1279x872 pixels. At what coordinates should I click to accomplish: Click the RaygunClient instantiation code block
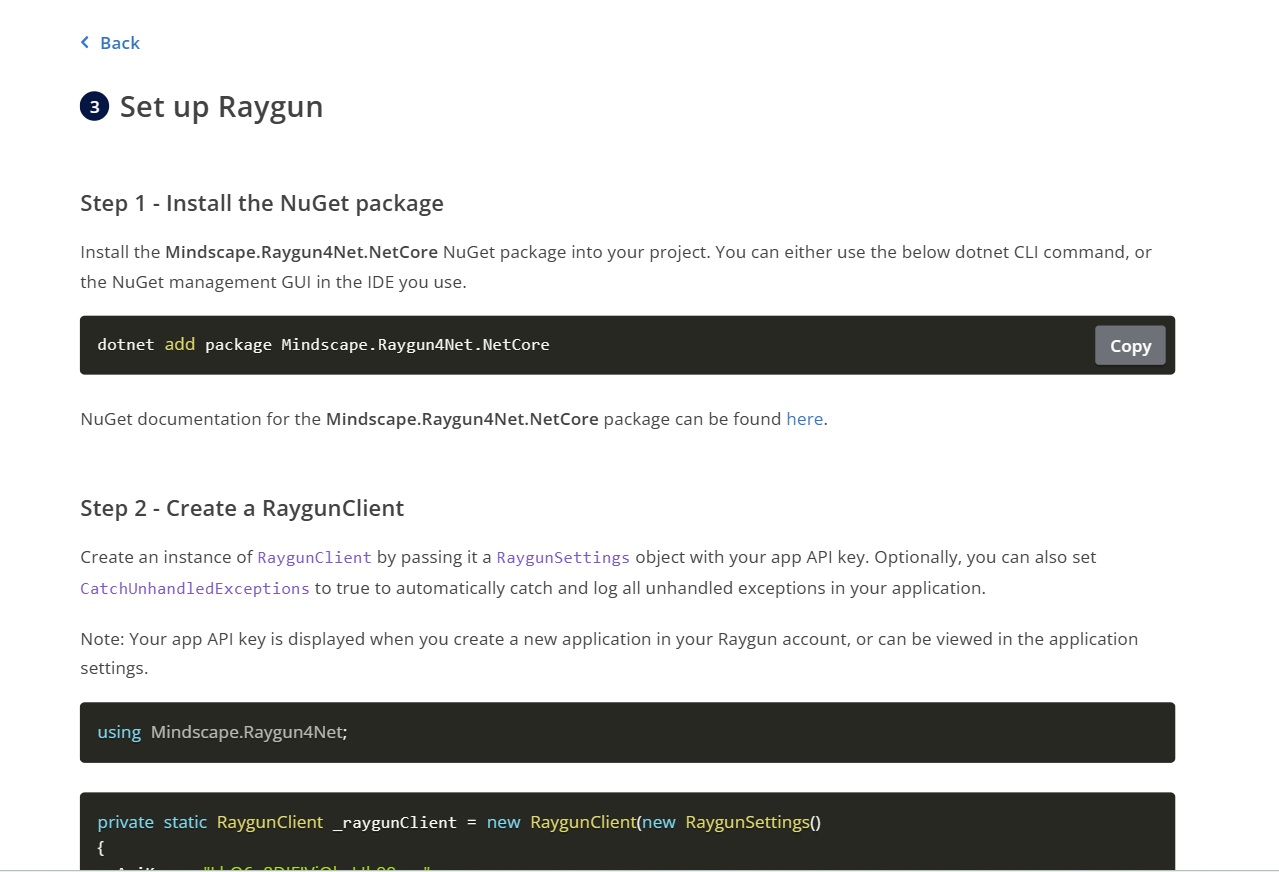click(x=627, y=832)
